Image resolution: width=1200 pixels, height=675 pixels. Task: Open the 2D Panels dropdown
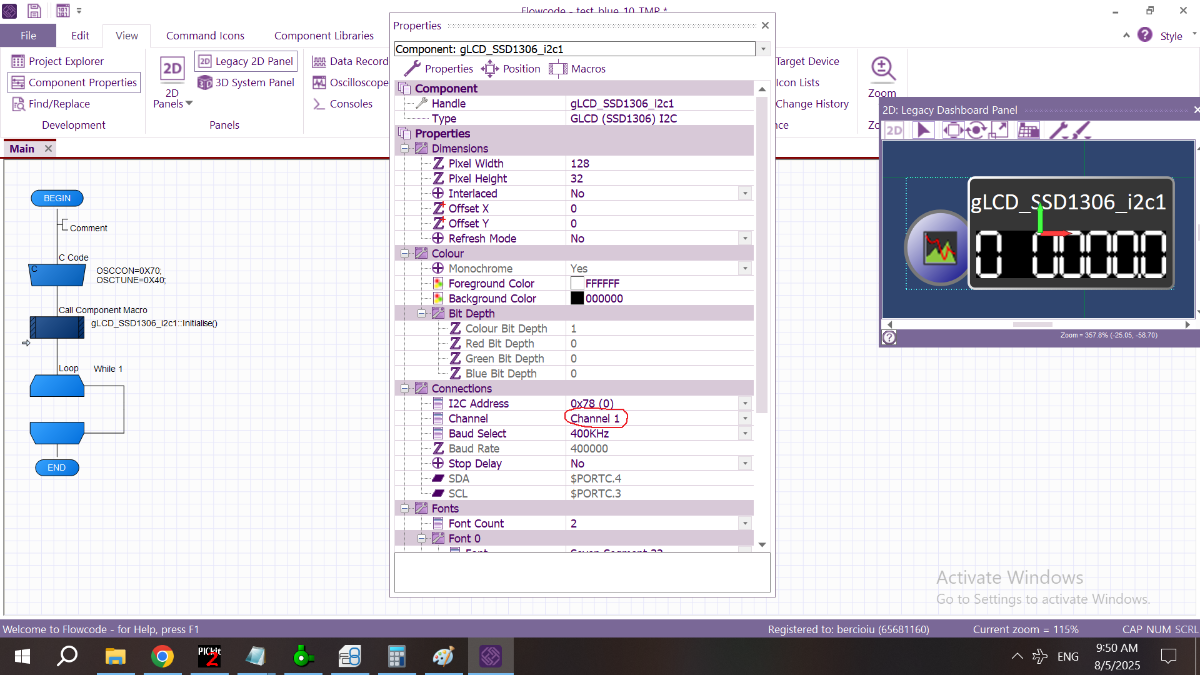pos(173,84)
